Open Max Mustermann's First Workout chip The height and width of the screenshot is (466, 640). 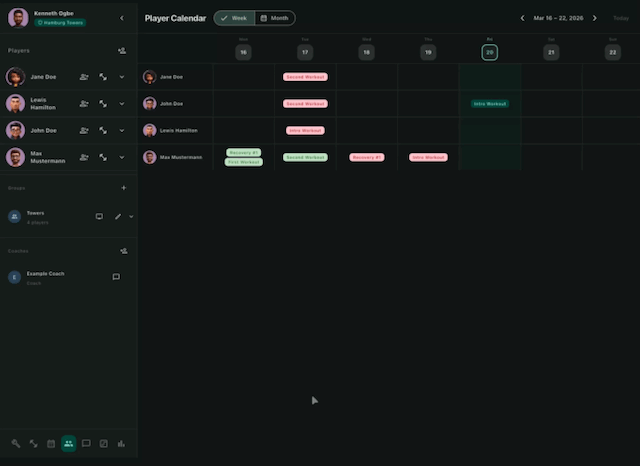coord(244,162)
